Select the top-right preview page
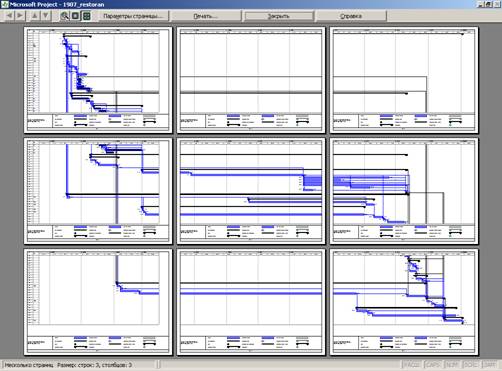The height and width of the screenshot is (371, 502). pyautogui.click(x=404, y=80)
